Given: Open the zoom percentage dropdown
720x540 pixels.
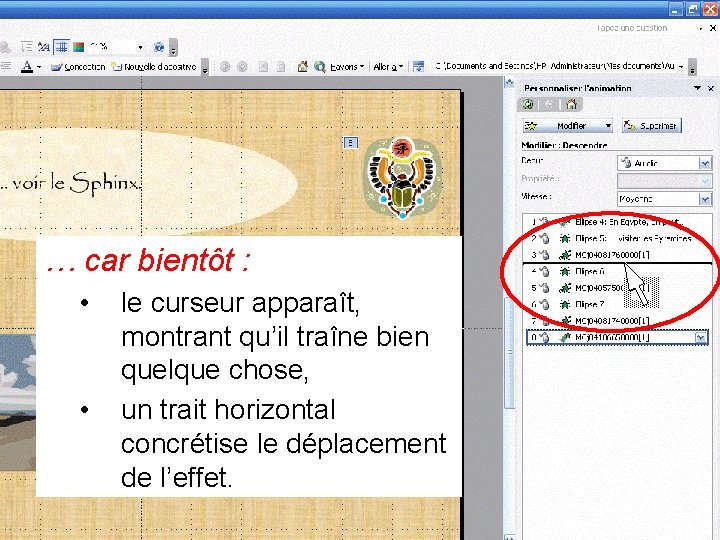Looking at the screenshot, I should [x=141, y=47].
